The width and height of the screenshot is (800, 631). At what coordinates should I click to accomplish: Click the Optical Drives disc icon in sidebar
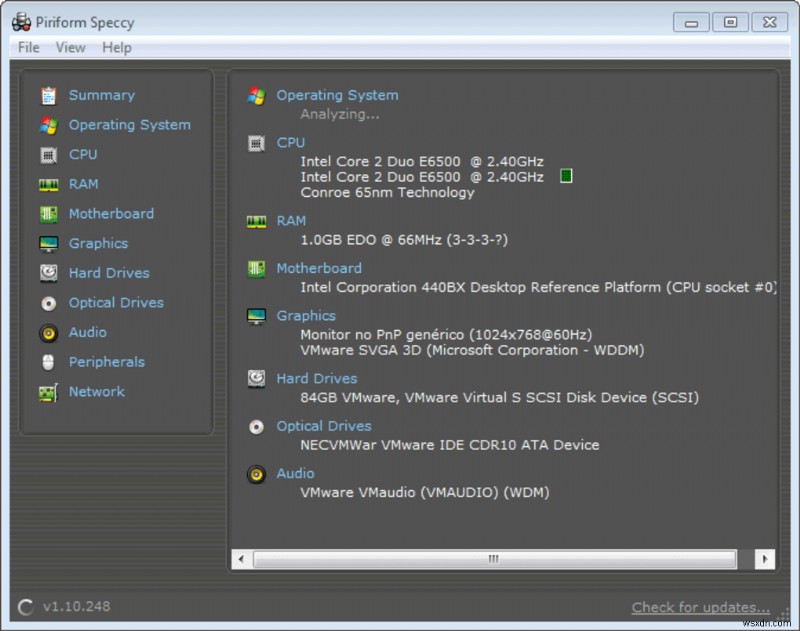pyautogui.click(x=48, y=304)
